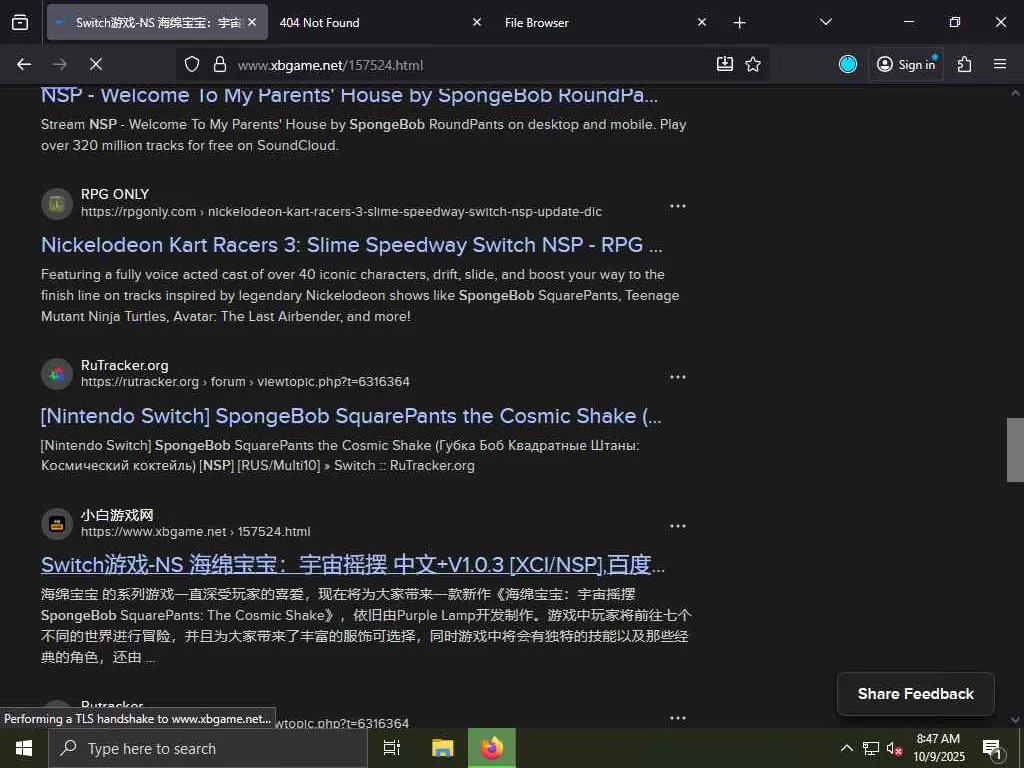Open File Explorer from taskbar
This screenshot has height=768, width=1024.
[443, 748]
